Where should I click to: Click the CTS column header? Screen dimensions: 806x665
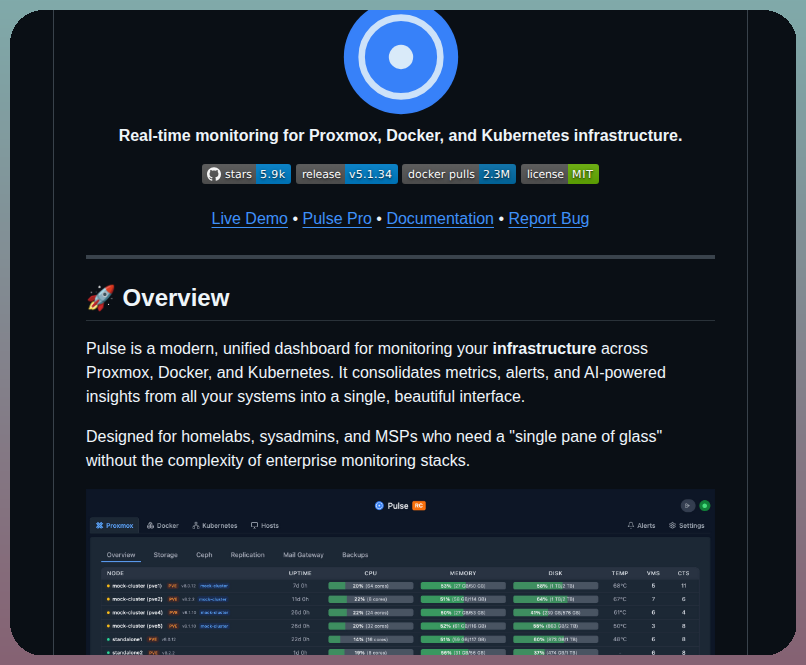point(684,573)
